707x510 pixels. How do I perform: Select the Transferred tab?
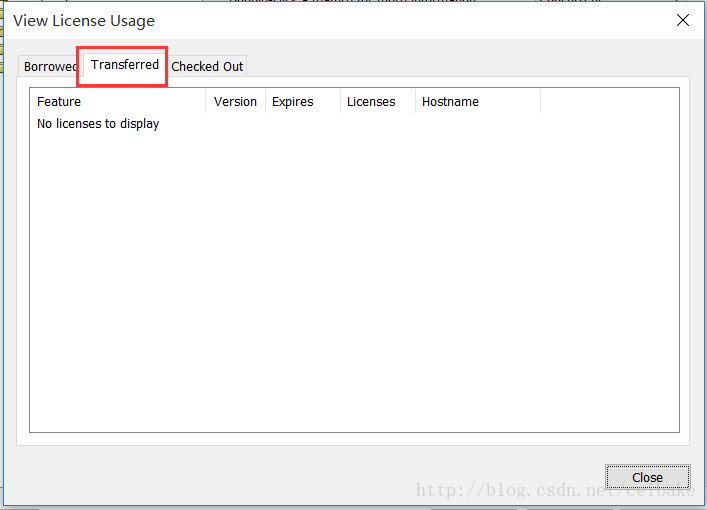(124, 65)
